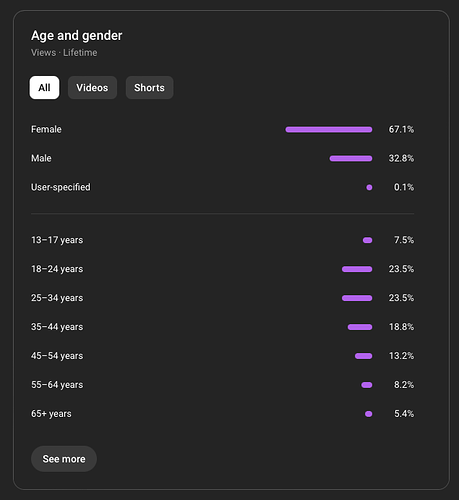Click the 13–17 years bar

coord(367,240)
